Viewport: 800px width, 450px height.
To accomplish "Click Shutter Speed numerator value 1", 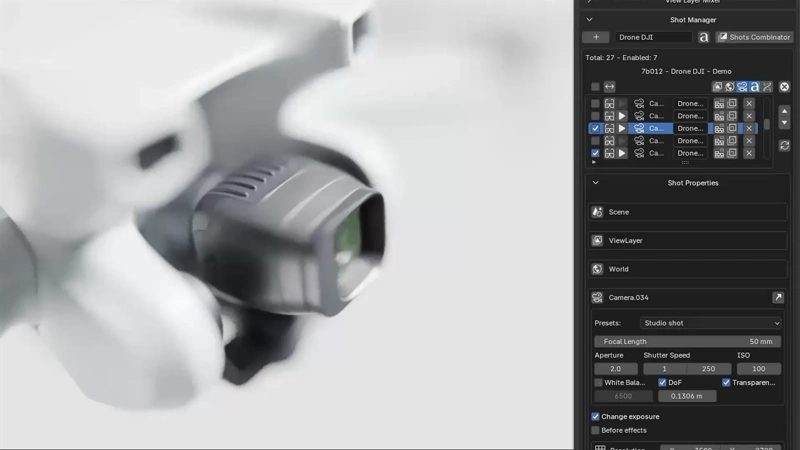I will [664, 368].
